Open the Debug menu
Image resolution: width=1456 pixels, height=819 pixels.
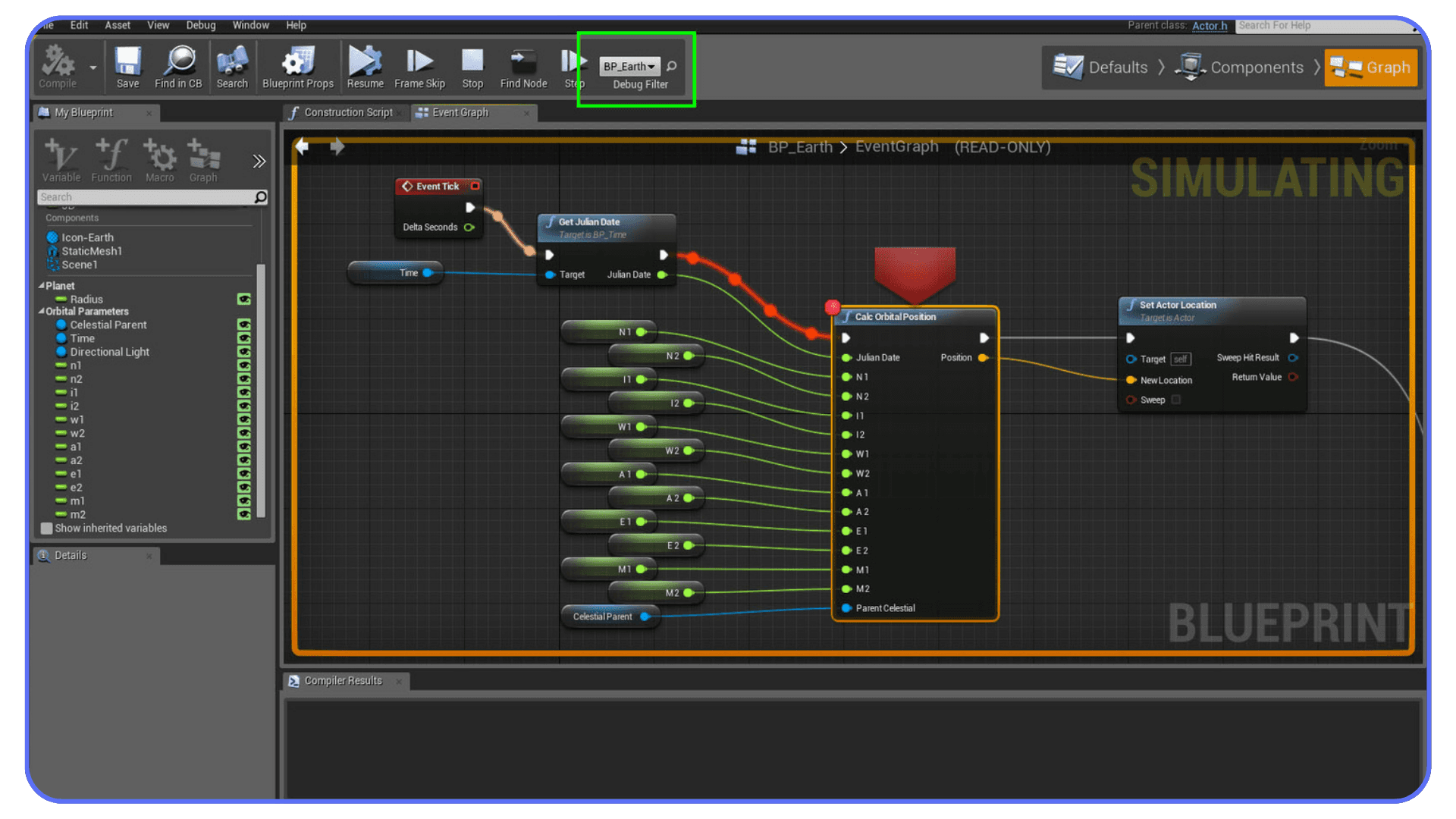pyautogui.click(x=200, y=25)
